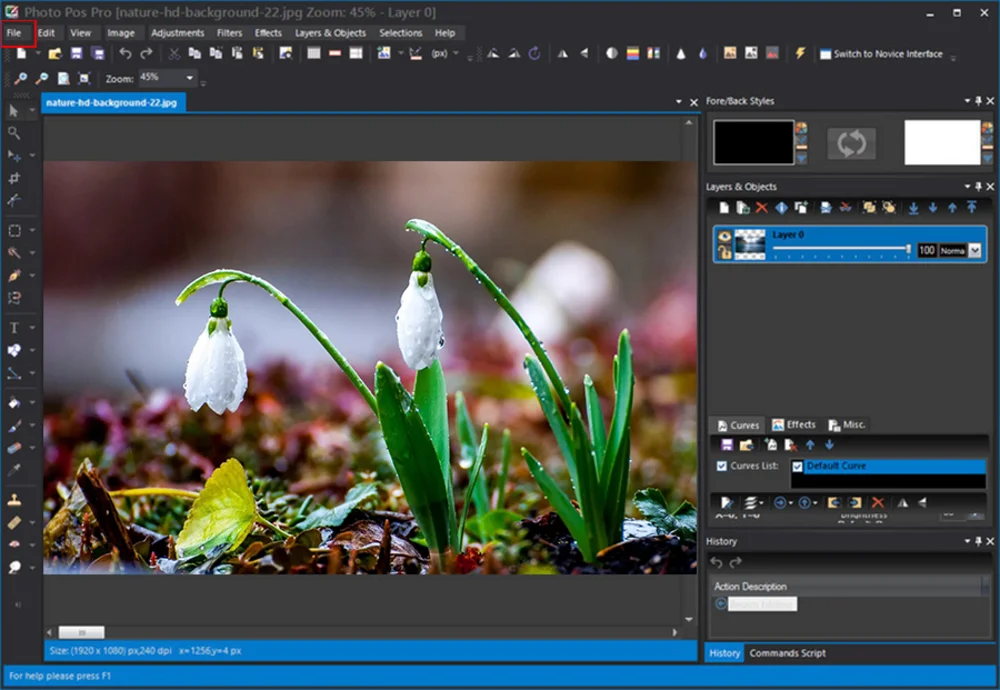
Task: Pin the History panel
Action: pyautogui.click(x=978, y=541)
